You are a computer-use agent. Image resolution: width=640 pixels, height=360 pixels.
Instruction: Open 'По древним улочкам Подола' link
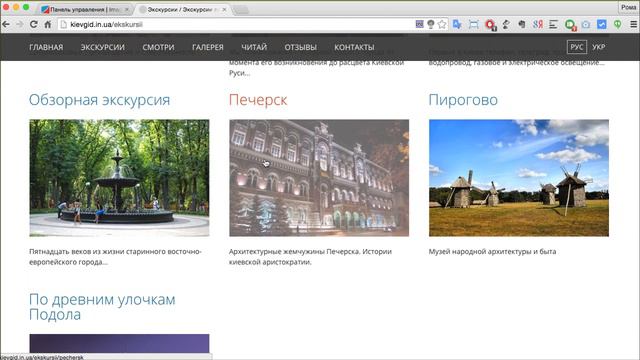tap(102, 307)
